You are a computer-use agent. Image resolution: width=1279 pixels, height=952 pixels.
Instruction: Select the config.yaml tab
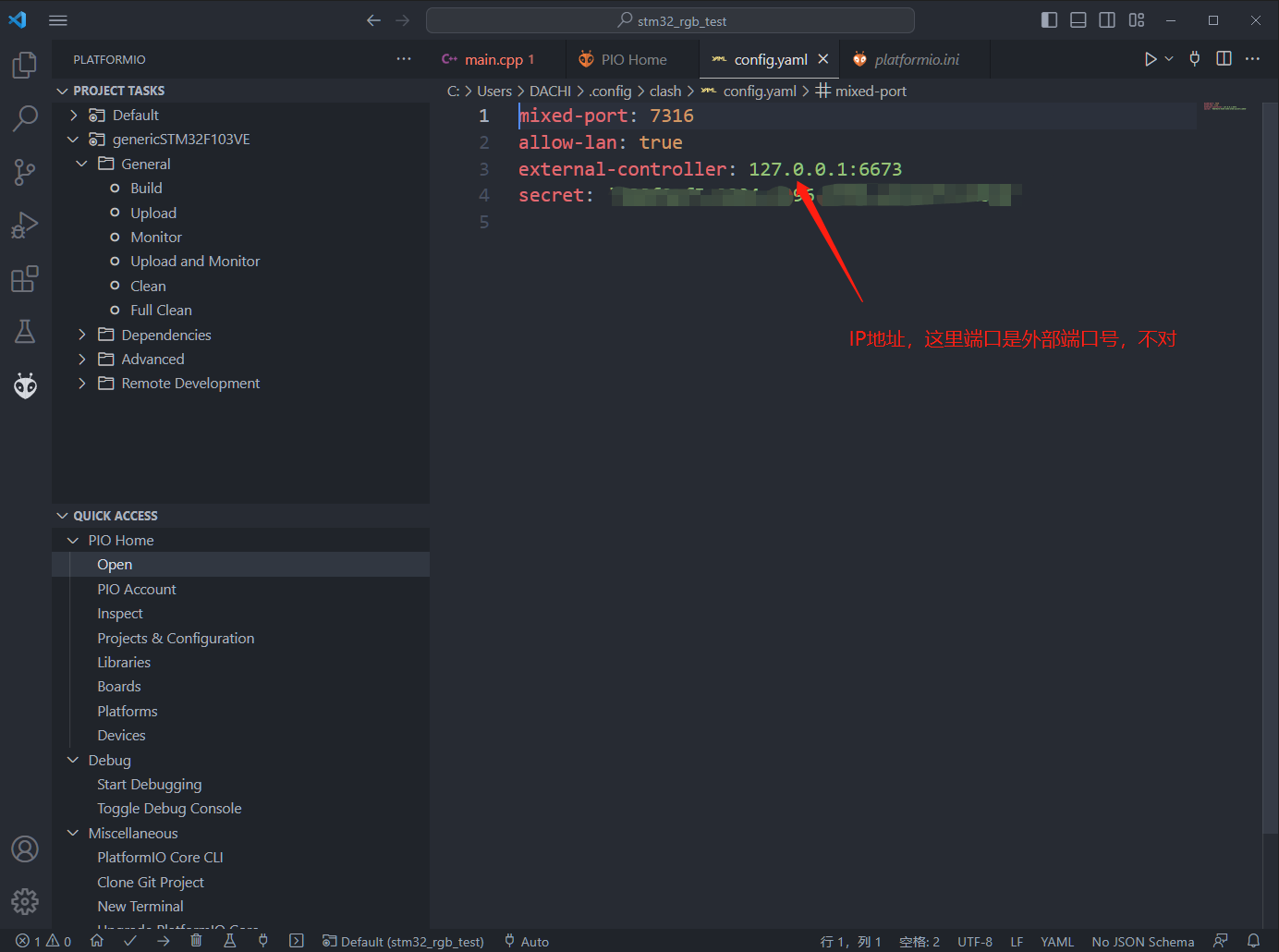[769, 59]
